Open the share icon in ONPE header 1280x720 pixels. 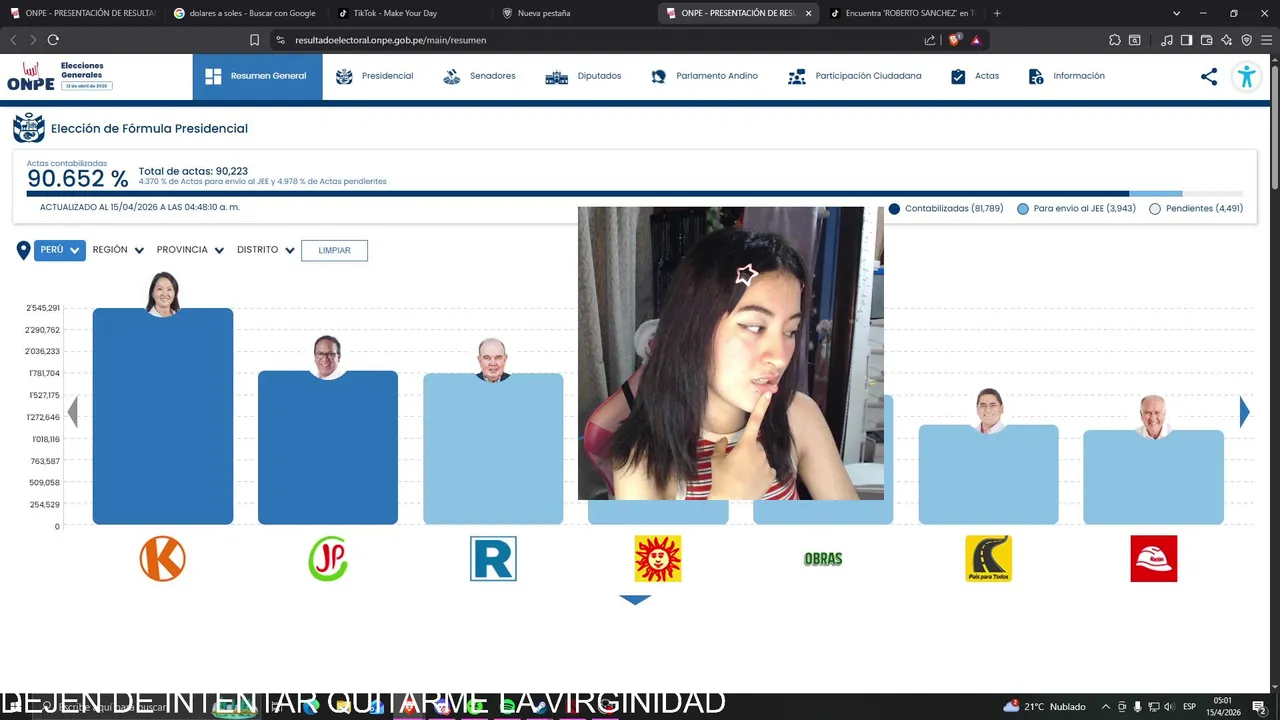pos(1209,76)
